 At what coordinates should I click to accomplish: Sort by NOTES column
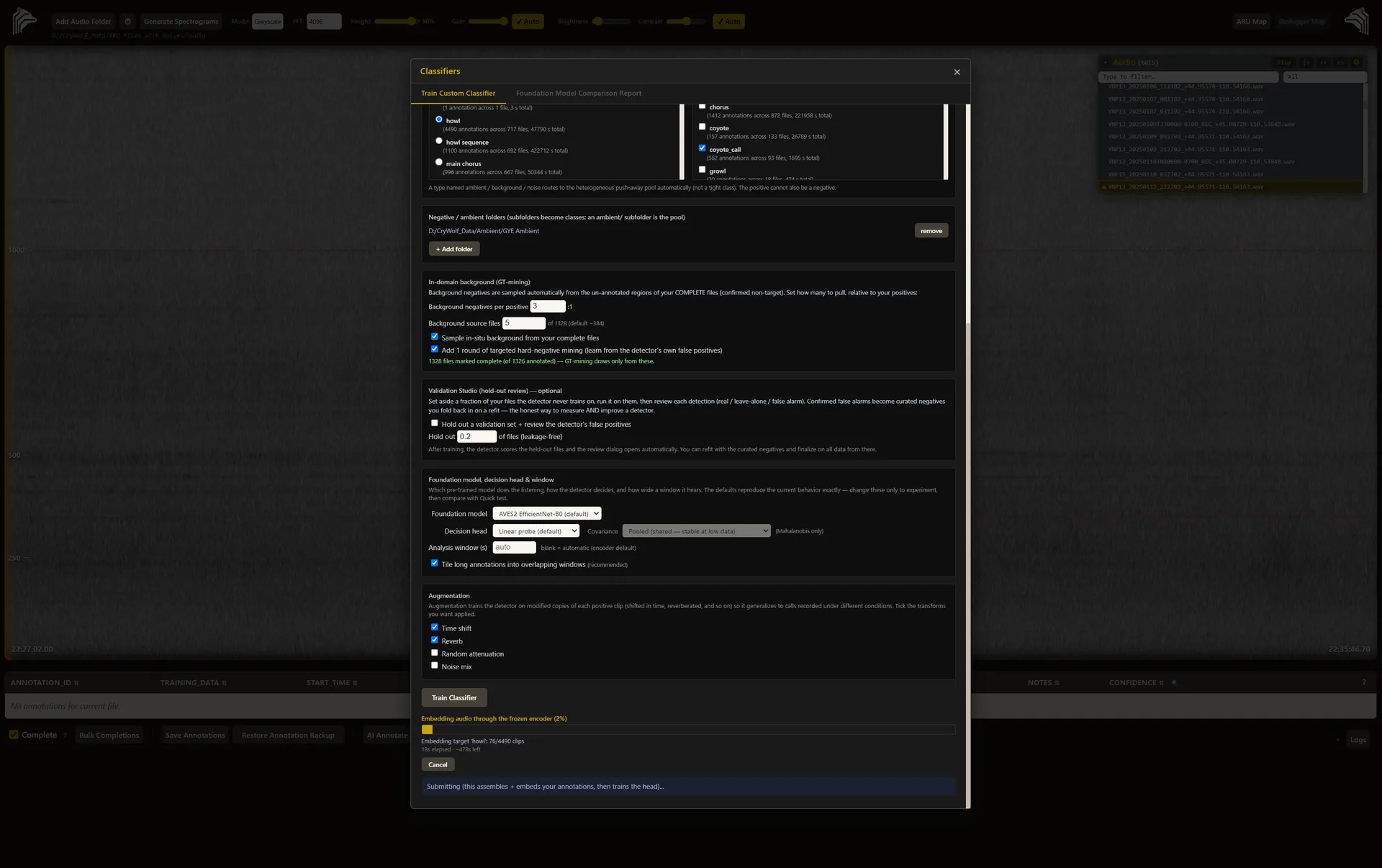[1043, 682]
